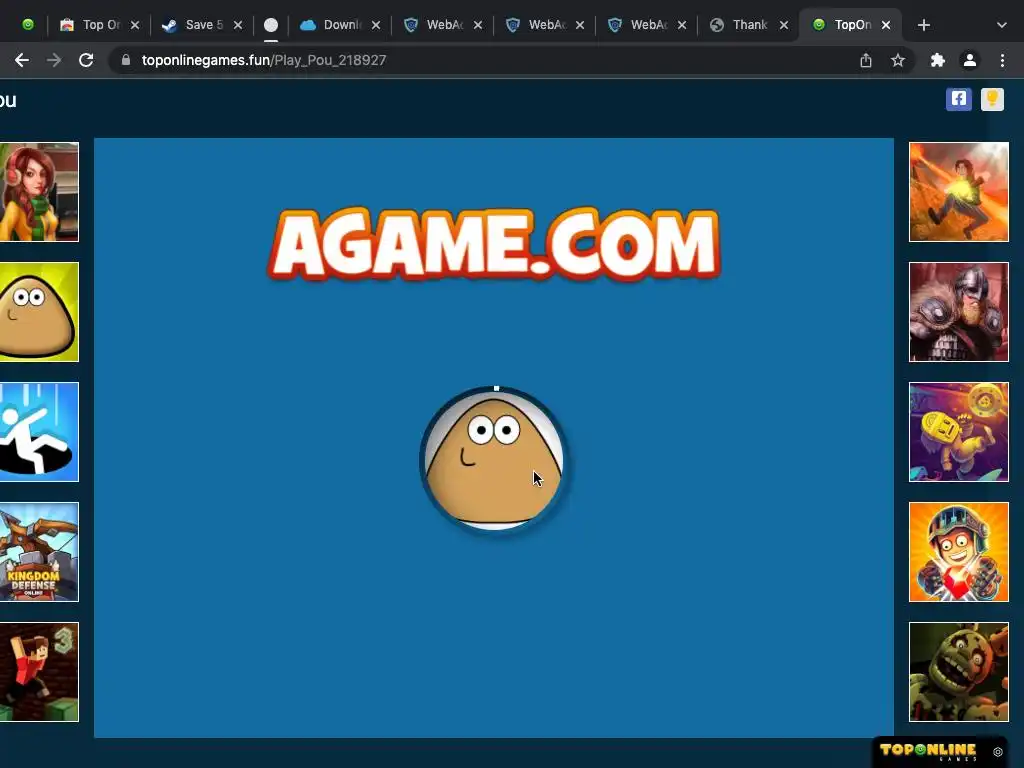Image resolution: width=1024 pixels, height=768 pixels.
Task: Switch to the first WebAc tab
Action: point(442,25)
